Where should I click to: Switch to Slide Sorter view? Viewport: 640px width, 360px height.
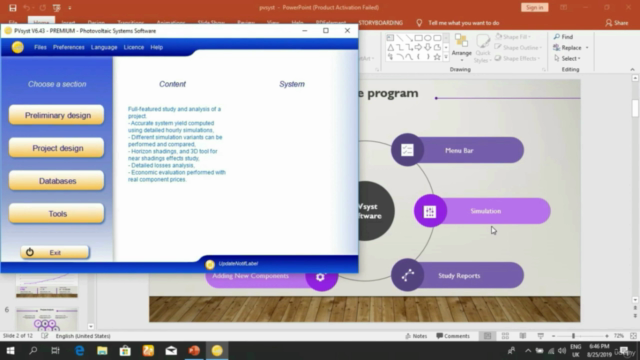pos(505,336)
